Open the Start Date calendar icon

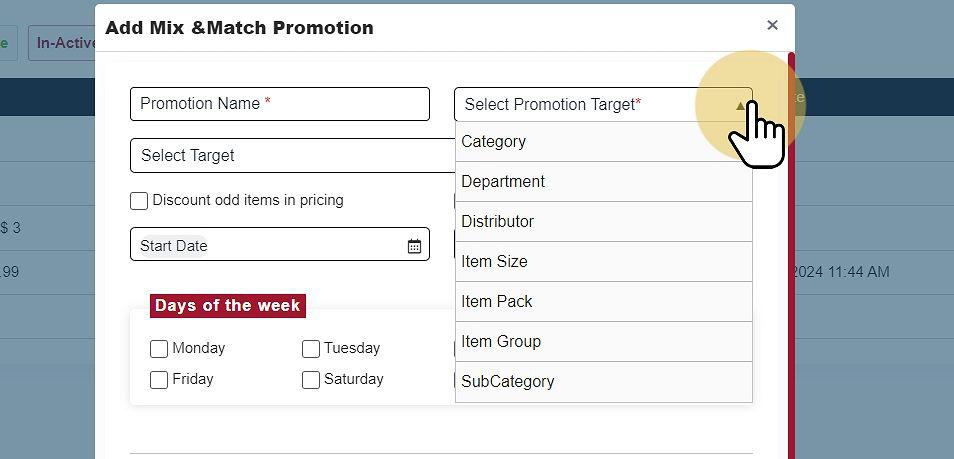pyautogui.click(x=414, y=246)
